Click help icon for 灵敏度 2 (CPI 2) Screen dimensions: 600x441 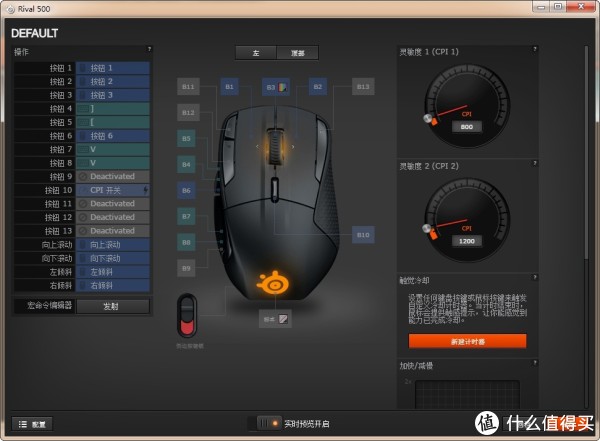pyautogui.click(x=535, y=163)
